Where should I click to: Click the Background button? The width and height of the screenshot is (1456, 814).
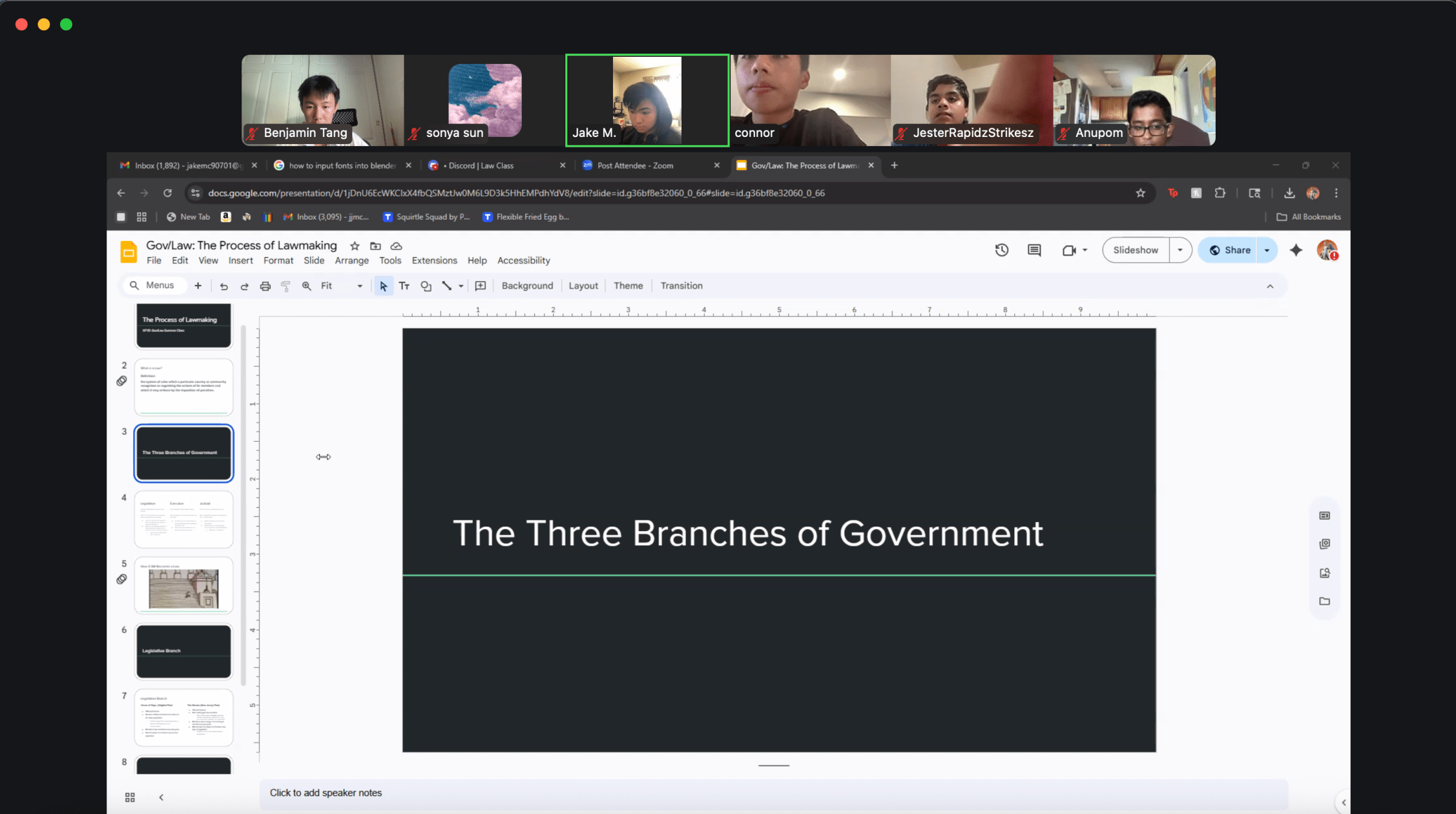[527, 286]
